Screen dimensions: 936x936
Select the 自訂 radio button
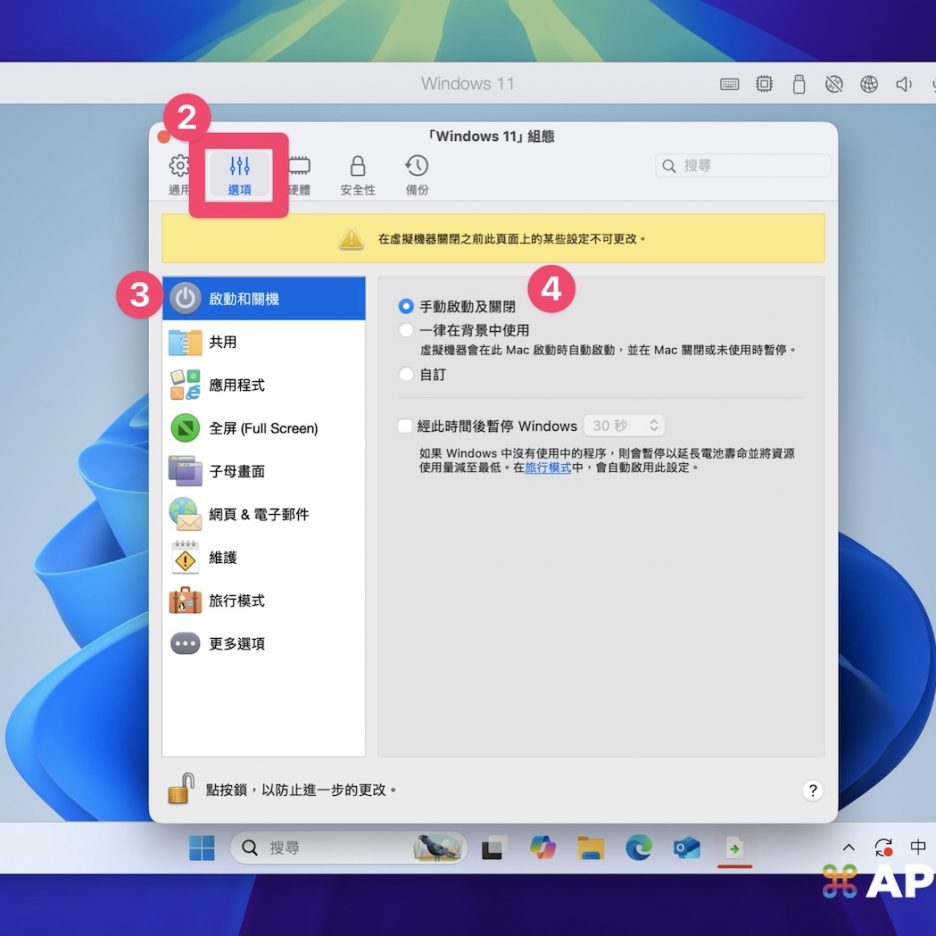coord(406,374)
